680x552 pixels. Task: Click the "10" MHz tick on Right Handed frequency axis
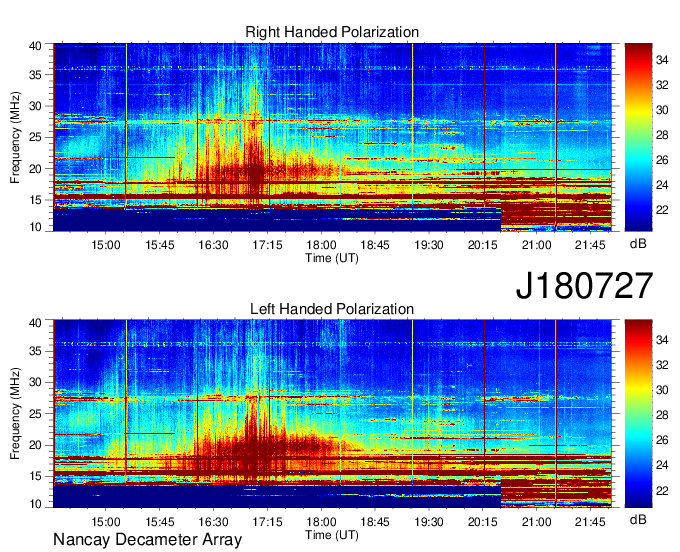[x=35, y=227]
